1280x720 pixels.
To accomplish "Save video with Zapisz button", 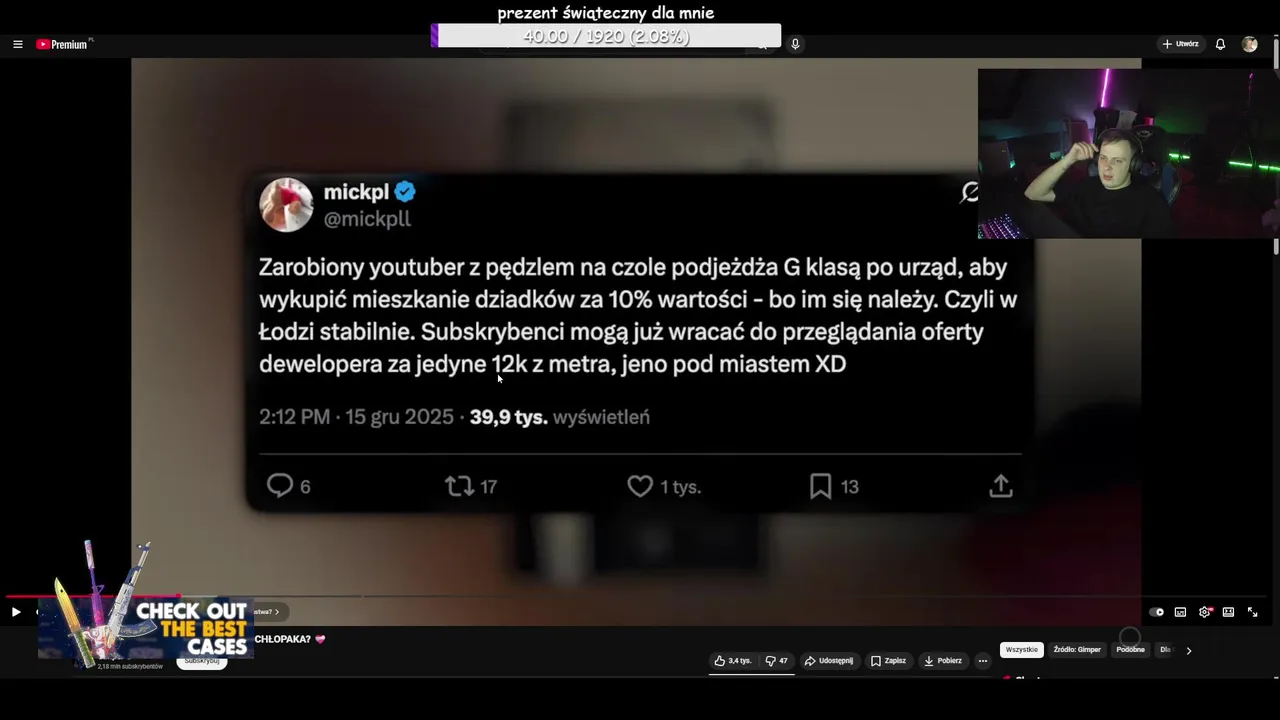I will pyautogui.click(x=888, y=661).
